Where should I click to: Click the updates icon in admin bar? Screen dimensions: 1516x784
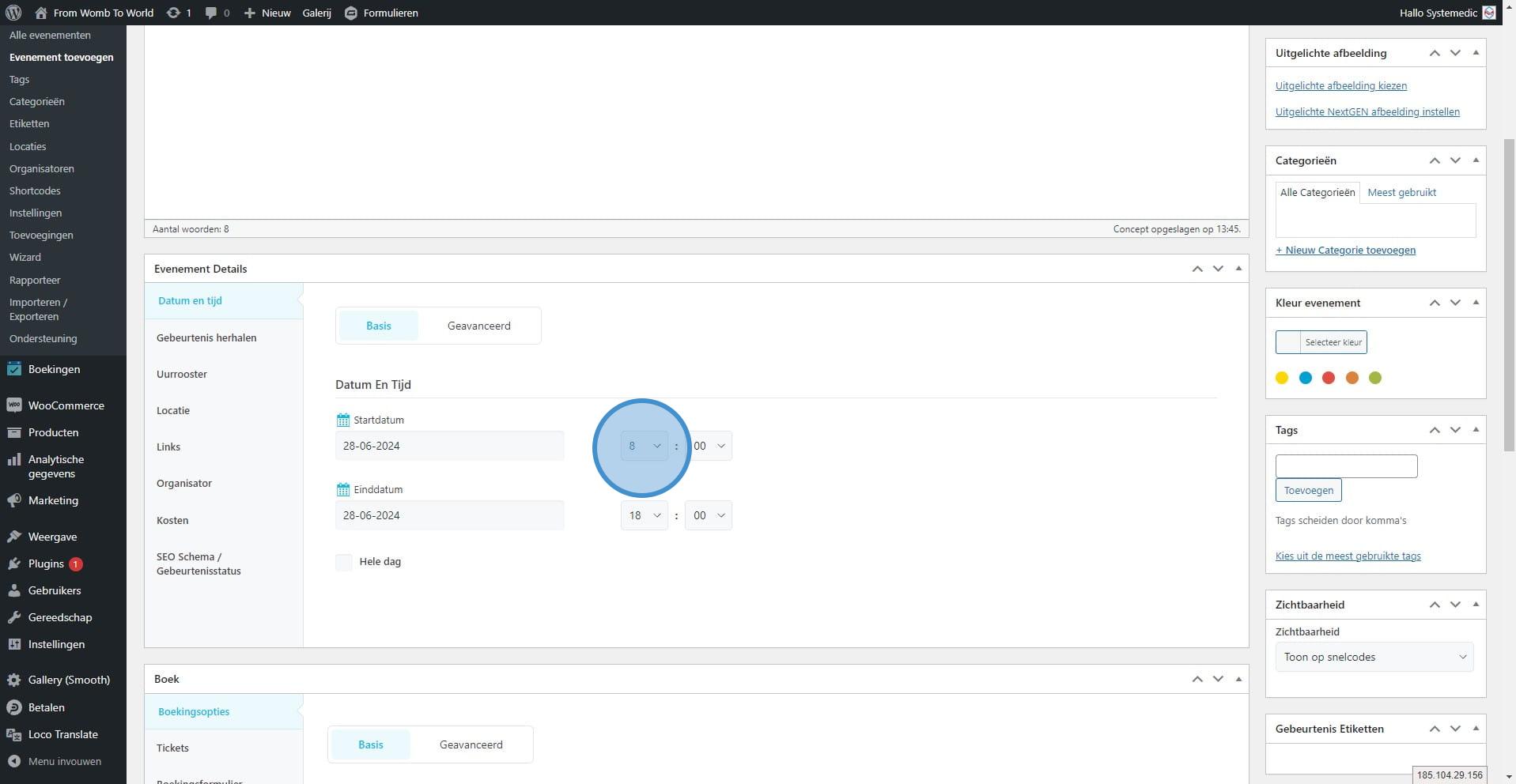point(172,13)
